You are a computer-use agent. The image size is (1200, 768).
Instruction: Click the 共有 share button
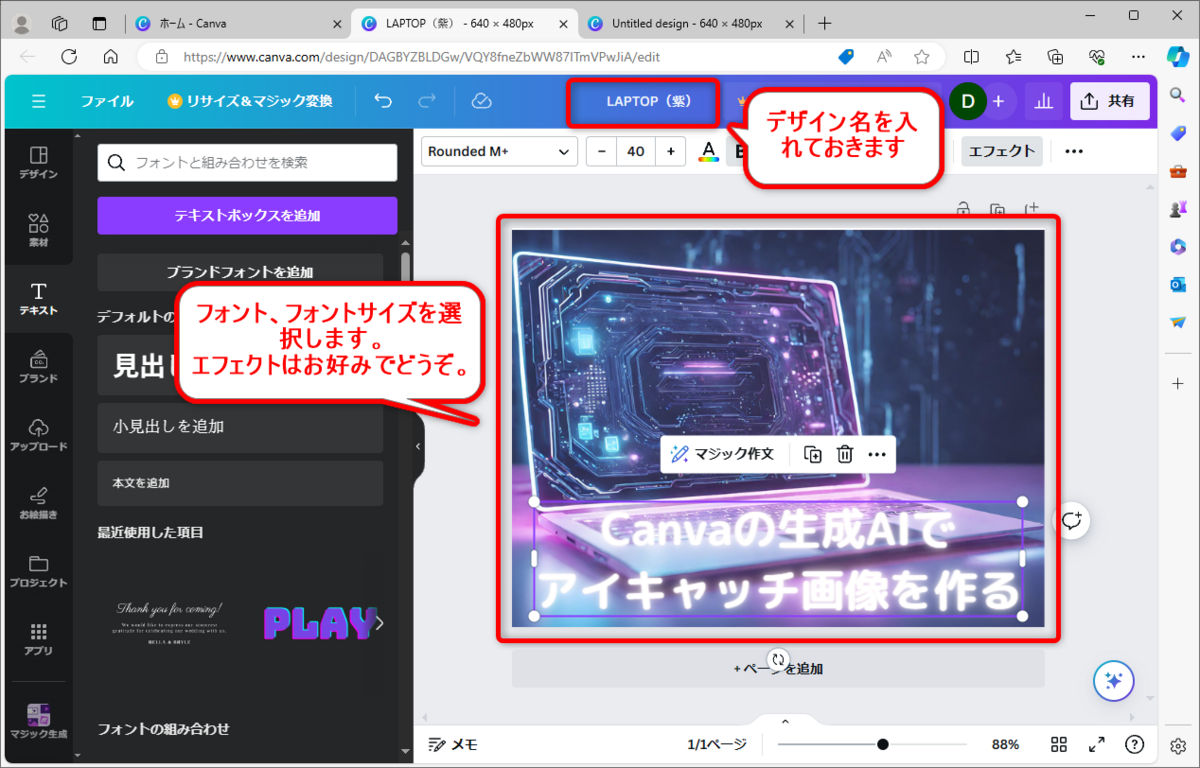tap(1109, 101)
